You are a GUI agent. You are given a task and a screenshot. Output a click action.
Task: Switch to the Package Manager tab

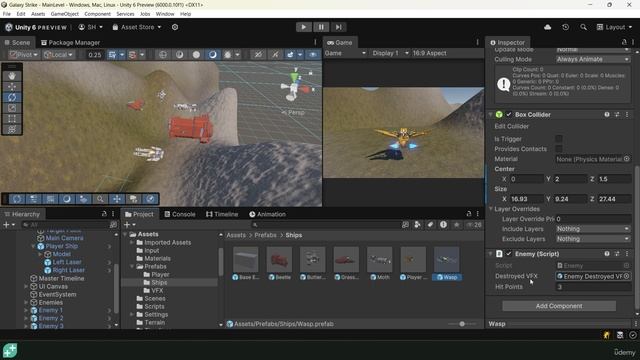point(70,42)
